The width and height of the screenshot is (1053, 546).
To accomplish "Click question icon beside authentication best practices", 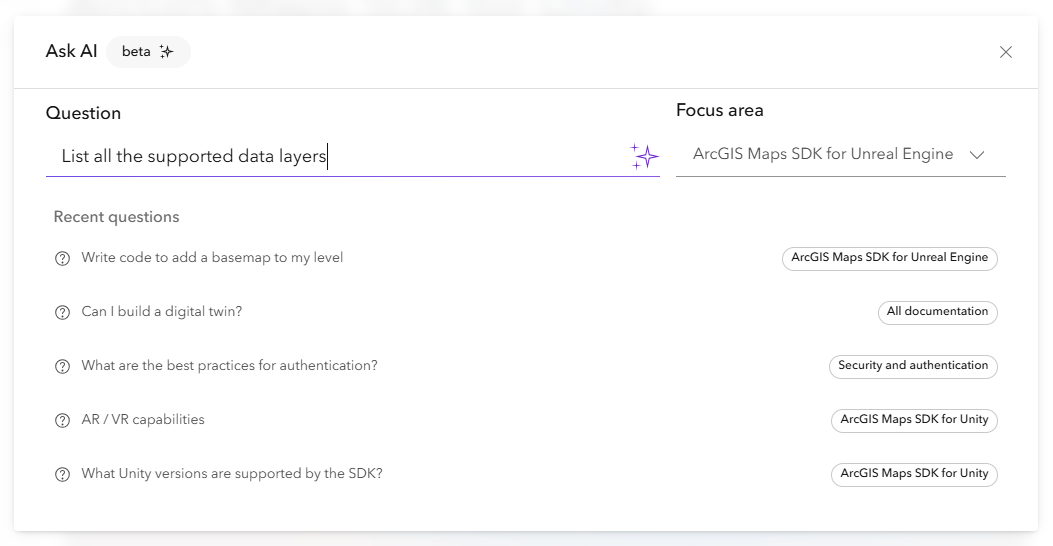I will point(62,367).
